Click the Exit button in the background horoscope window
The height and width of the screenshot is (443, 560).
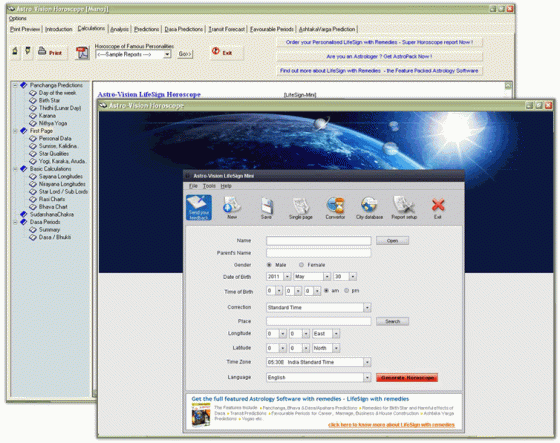(x=226, y=53)
